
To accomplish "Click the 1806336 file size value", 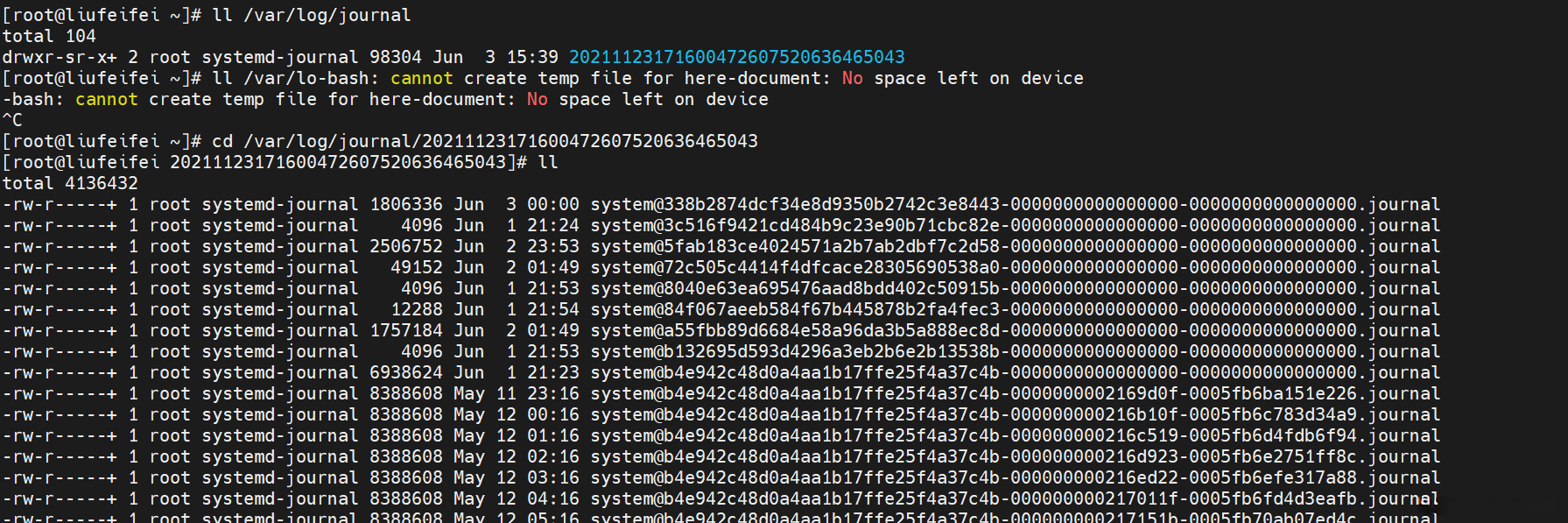I will click(406, 204).
